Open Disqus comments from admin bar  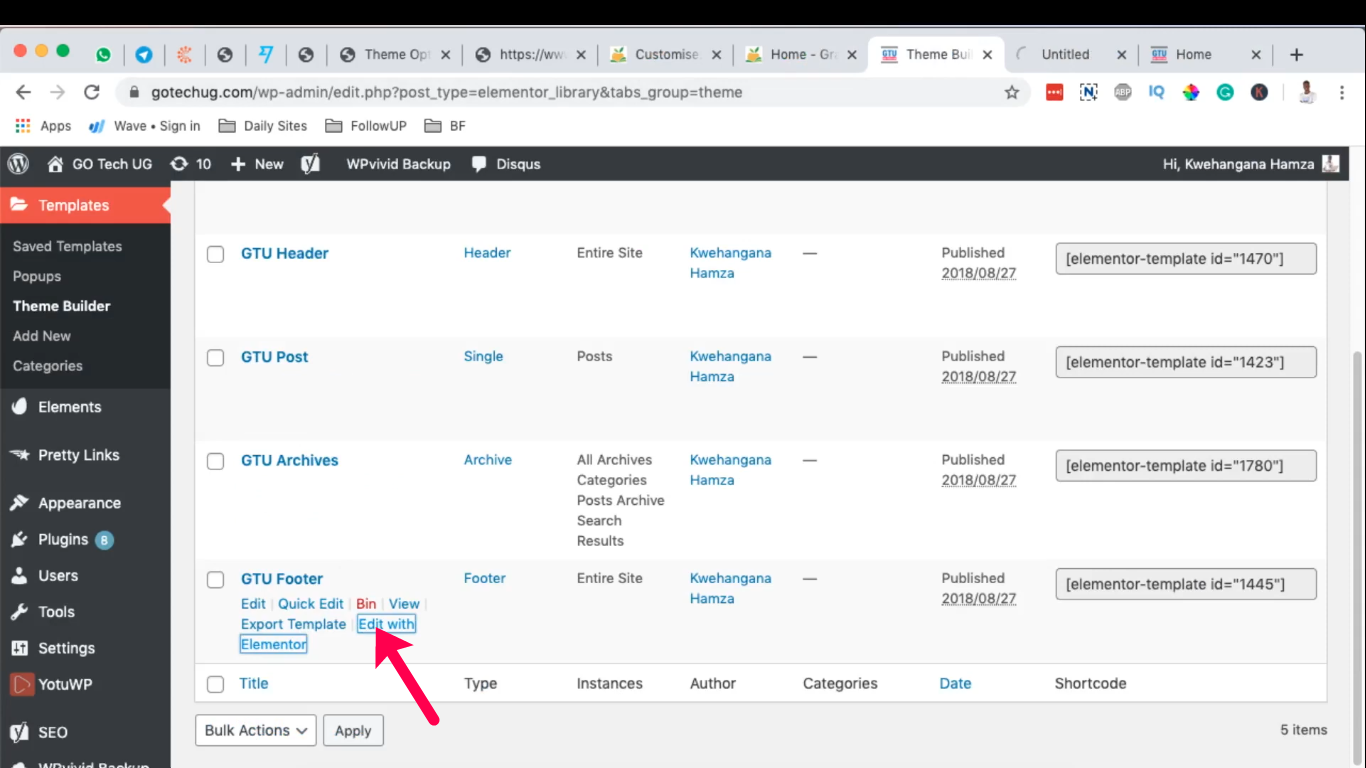(506, 164)
